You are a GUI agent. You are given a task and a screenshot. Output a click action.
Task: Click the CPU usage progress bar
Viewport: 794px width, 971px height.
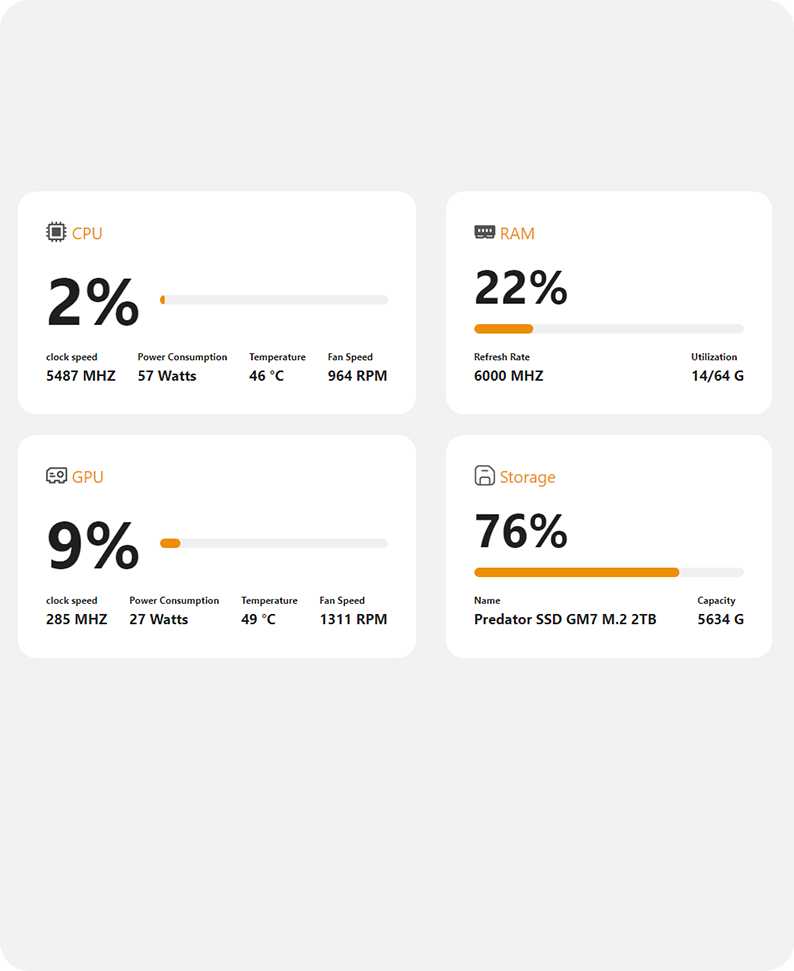[x=273, y=300]
